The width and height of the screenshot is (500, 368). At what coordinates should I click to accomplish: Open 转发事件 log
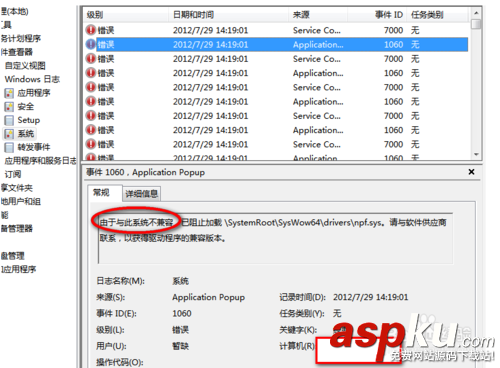click(34, 147)
